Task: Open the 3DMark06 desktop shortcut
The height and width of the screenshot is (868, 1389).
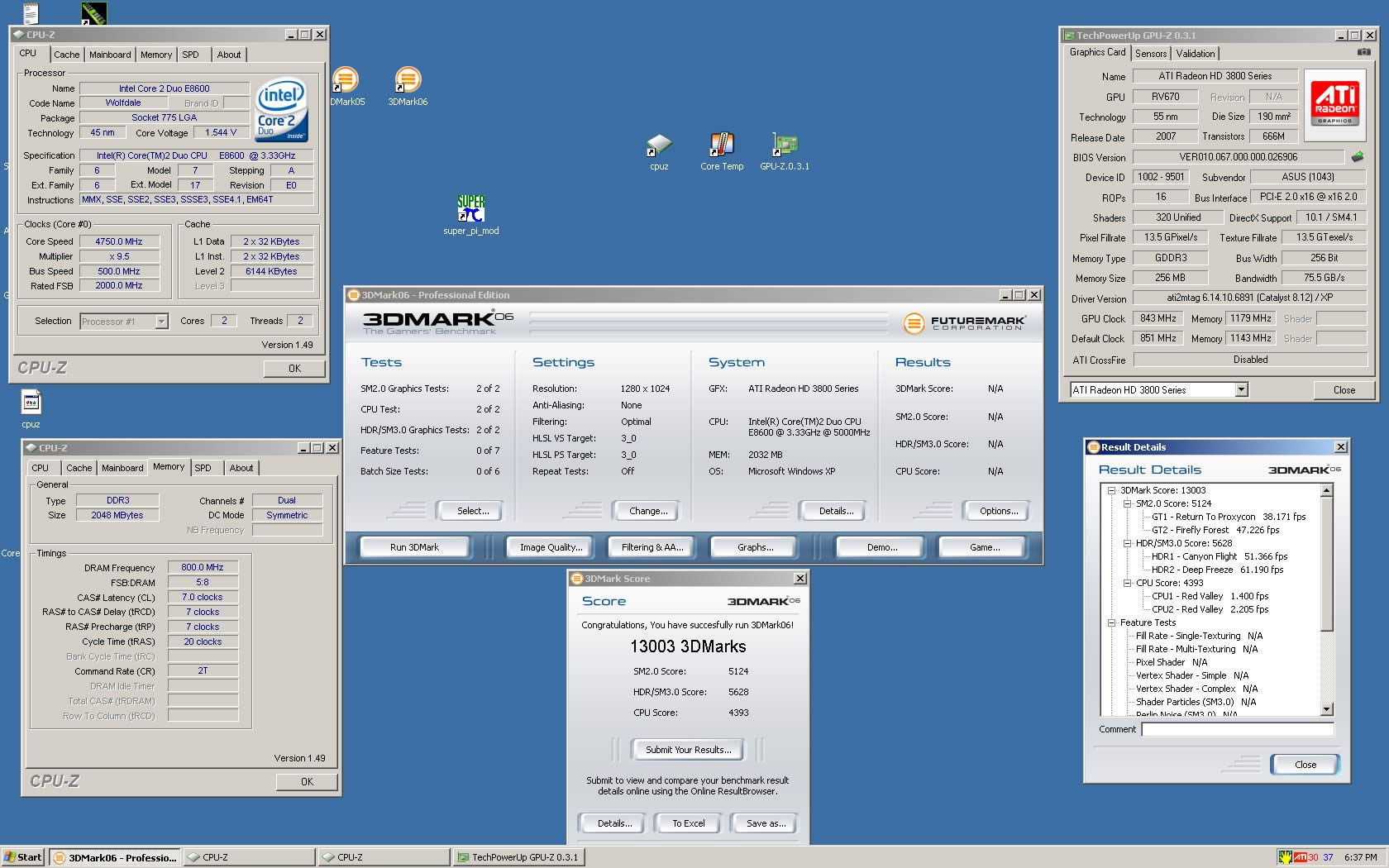Action: tap(408, 86)
